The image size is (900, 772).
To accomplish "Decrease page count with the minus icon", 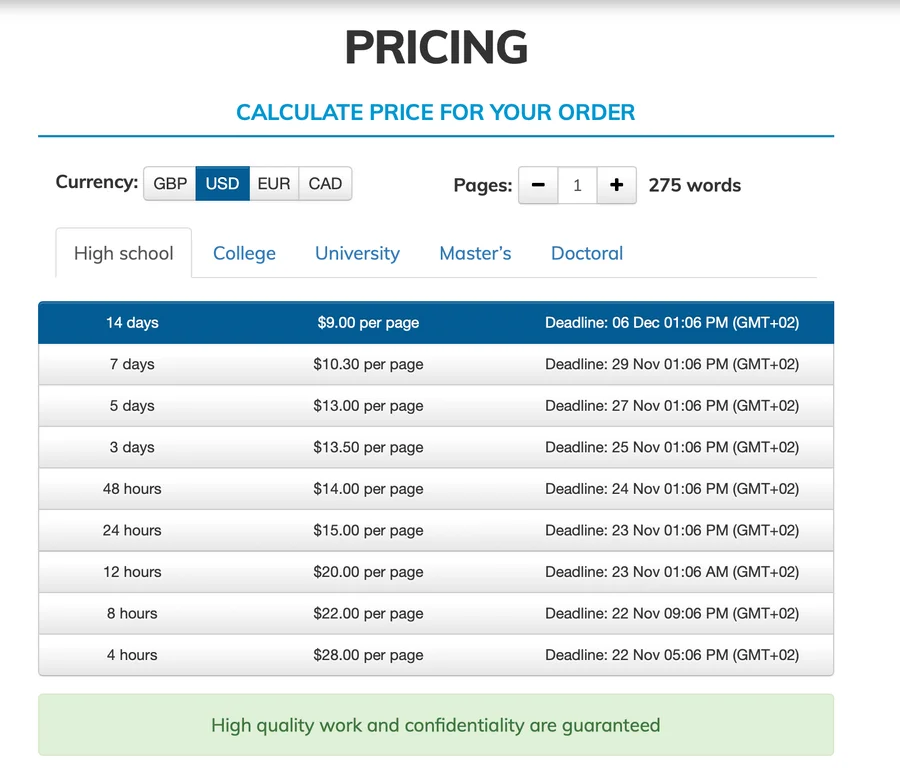I will 538,185.
